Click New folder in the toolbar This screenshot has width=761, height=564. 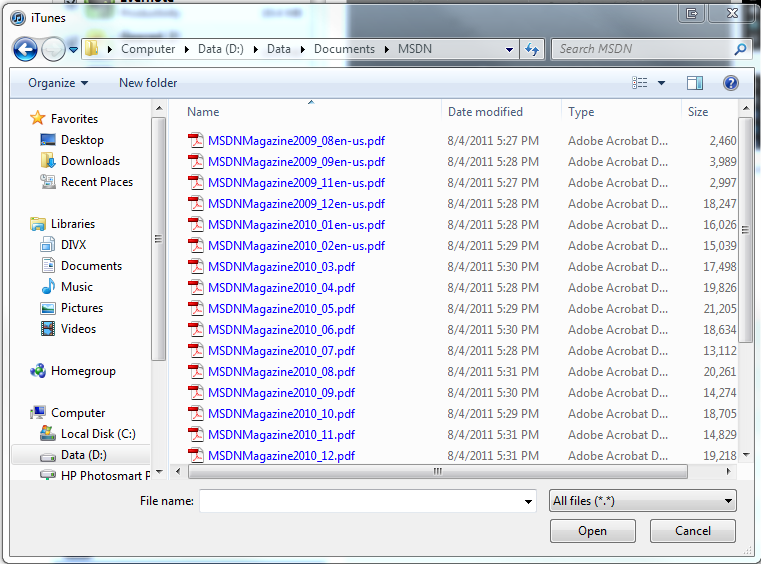click(148, 83)
